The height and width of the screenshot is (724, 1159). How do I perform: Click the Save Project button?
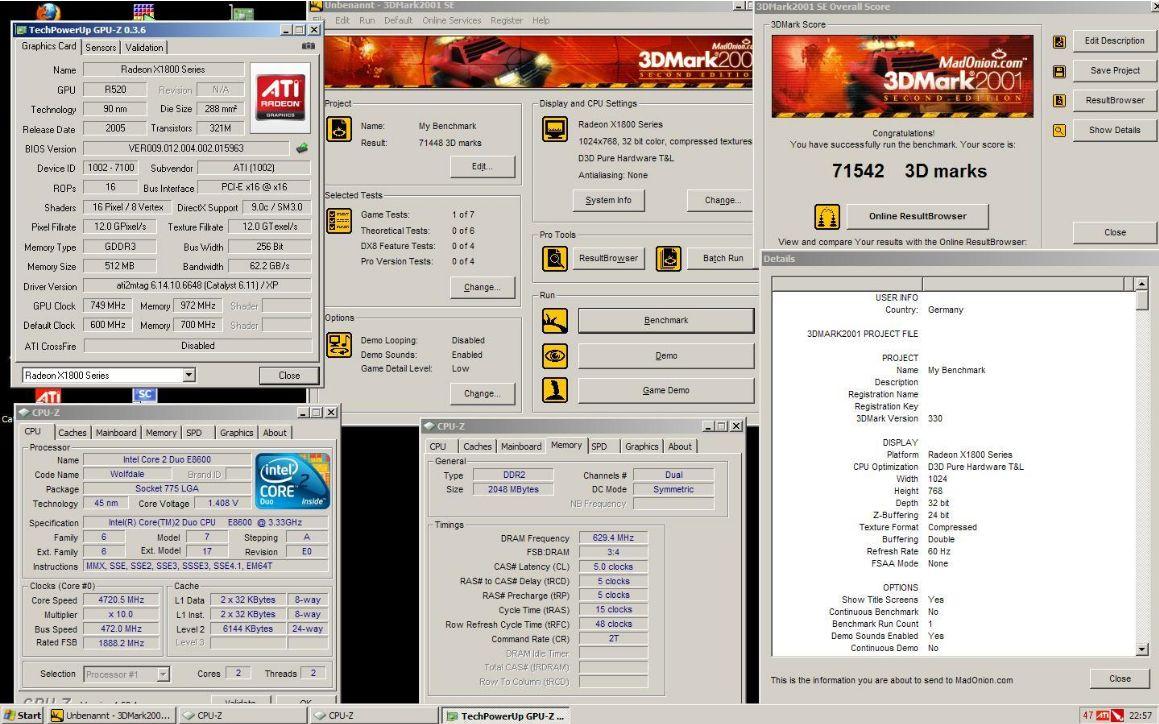pos(1115,71)
